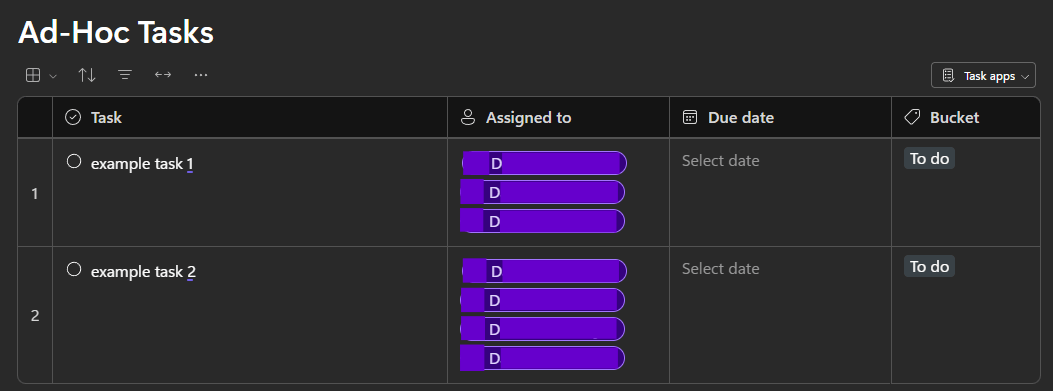This screenshot has height=391, width=1053.
Task: Open the table view switcher icon
Action: click(33, 75)
